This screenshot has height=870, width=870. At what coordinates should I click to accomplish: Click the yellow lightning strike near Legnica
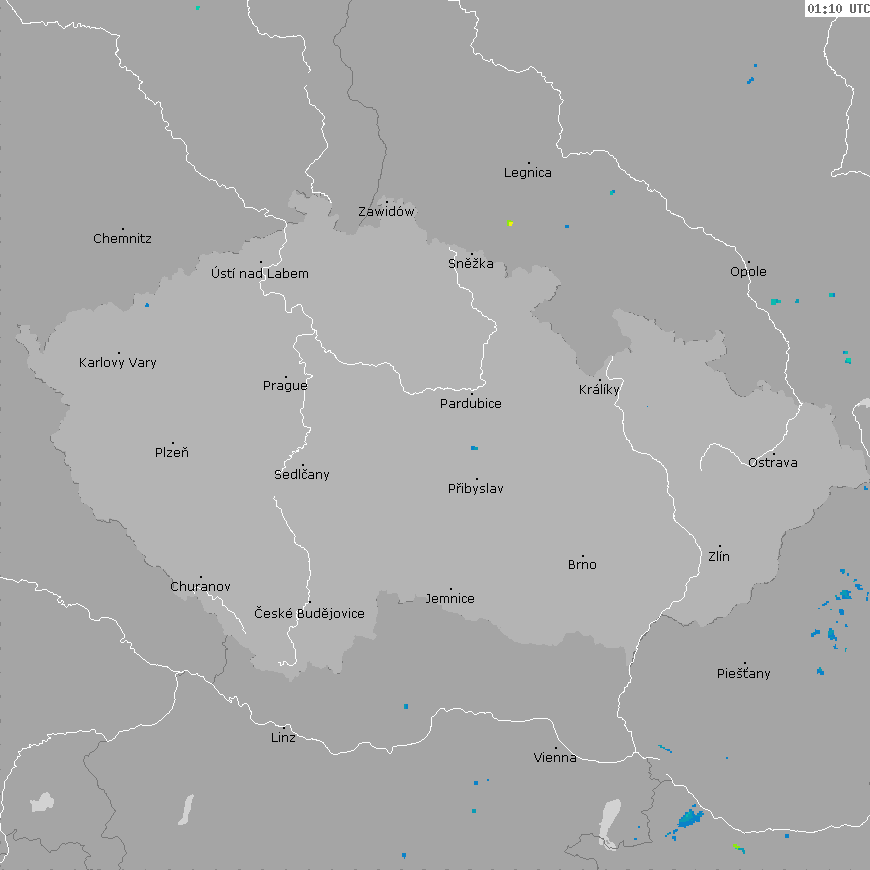coord(510,223)
